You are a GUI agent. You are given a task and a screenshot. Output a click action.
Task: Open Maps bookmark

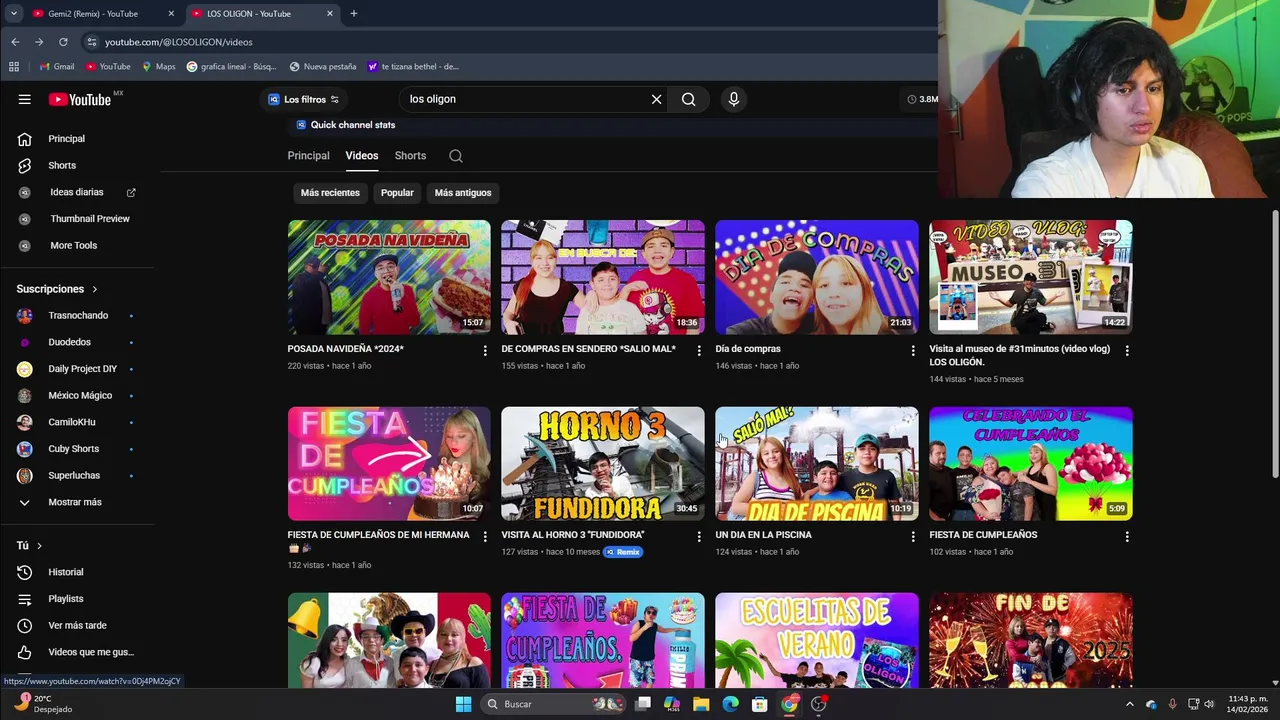point(159,67)
